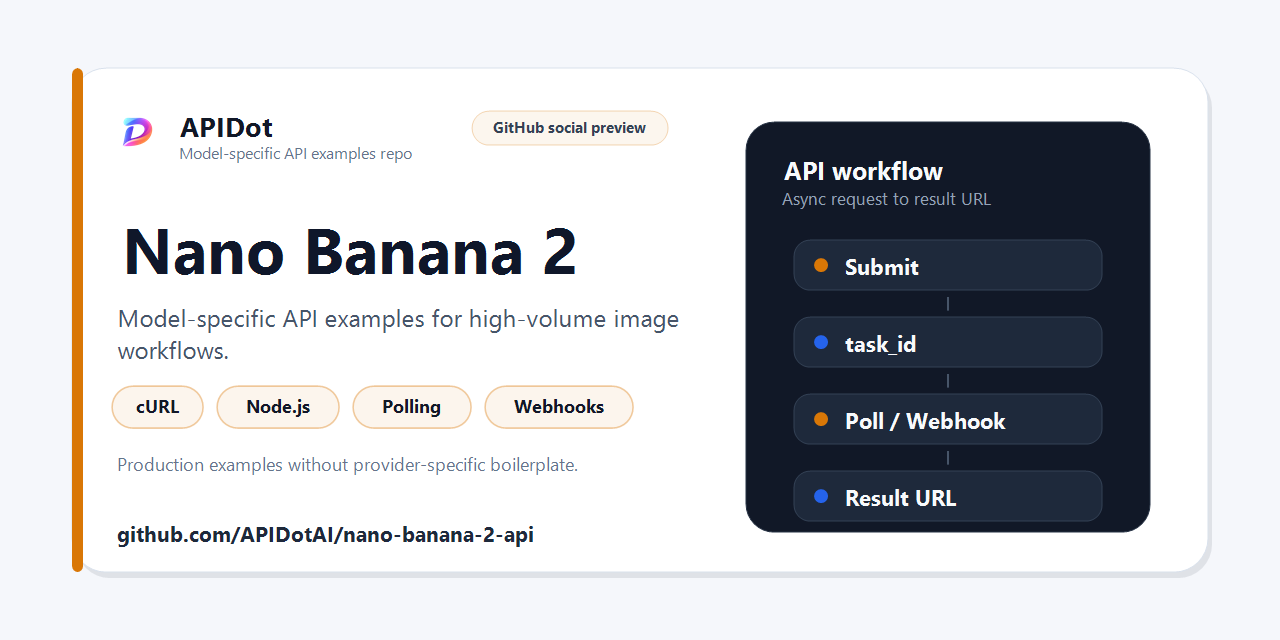Click the APIDot brand name
The image size is (1280, 640).
(226, 128)
